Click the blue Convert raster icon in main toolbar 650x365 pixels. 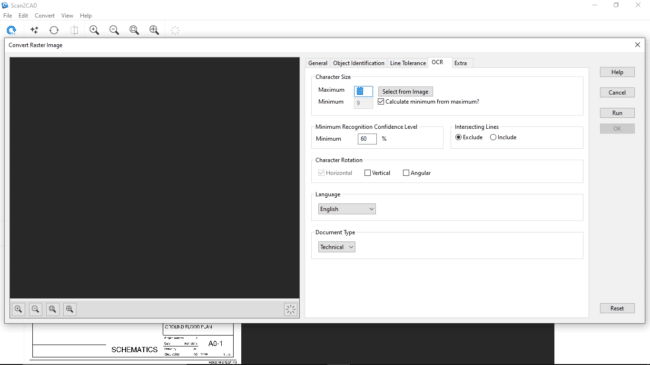[11, 30]
